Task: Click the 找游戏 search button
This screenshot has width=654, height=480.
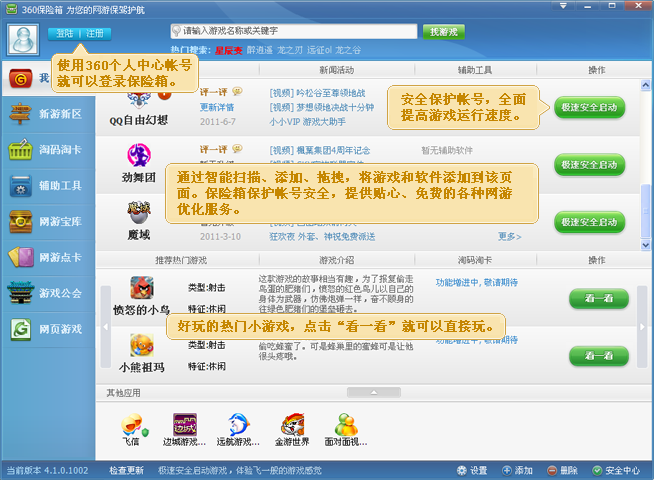Action: point(444,32)
